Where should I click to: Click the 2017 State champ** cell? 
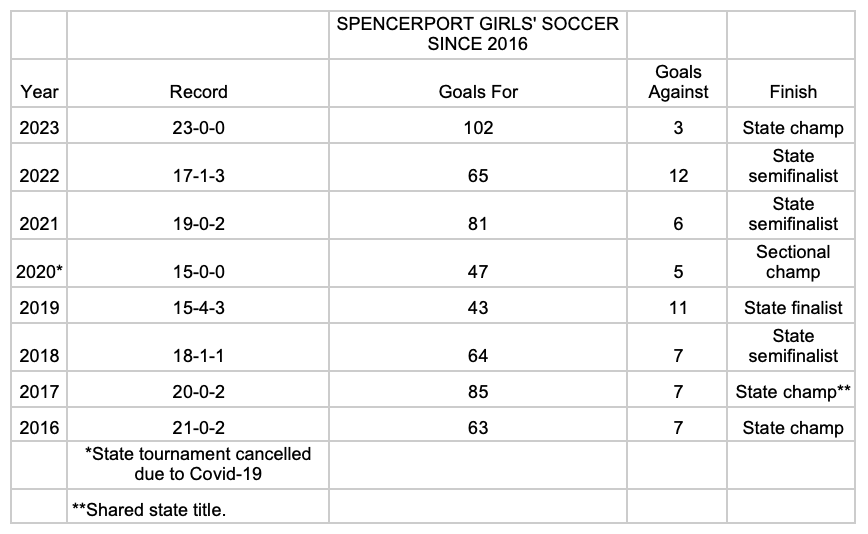coord(793,392)
